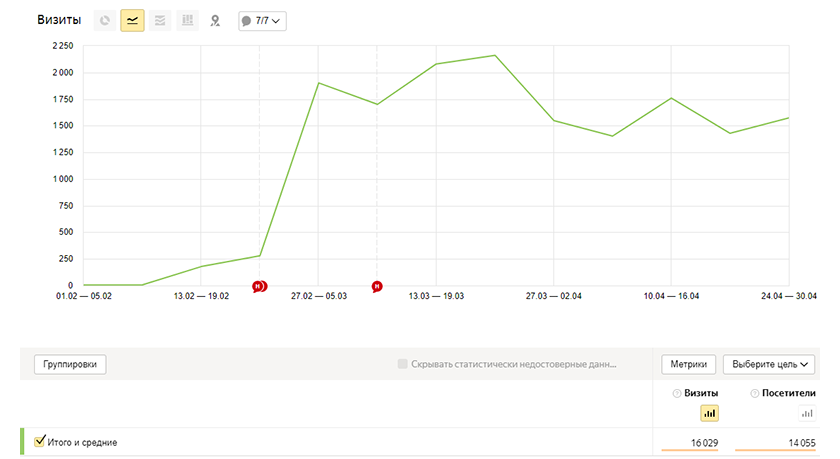840x459 pixels.
Task: Expand the Выберите цель dropdown
Action: [768, 364]
